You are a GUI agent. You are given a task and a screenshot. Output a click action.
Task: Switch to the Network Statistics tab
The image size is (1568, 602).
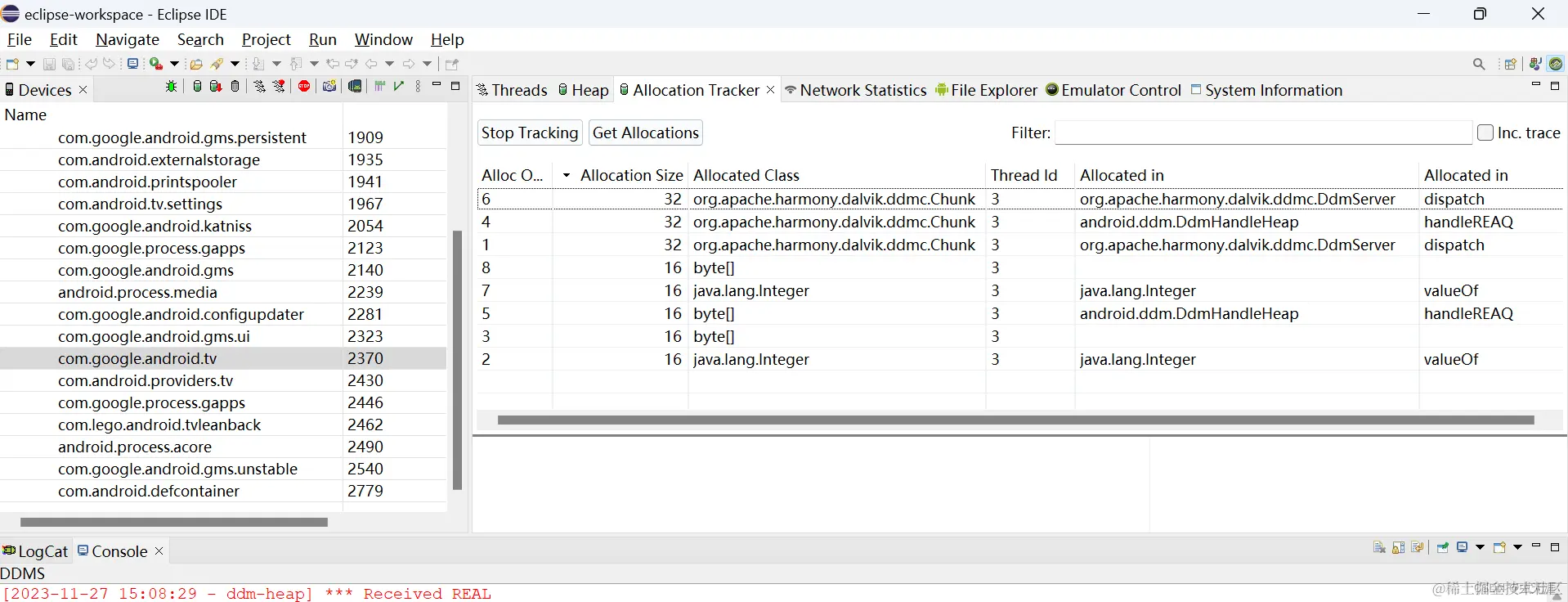coord(856,90)
